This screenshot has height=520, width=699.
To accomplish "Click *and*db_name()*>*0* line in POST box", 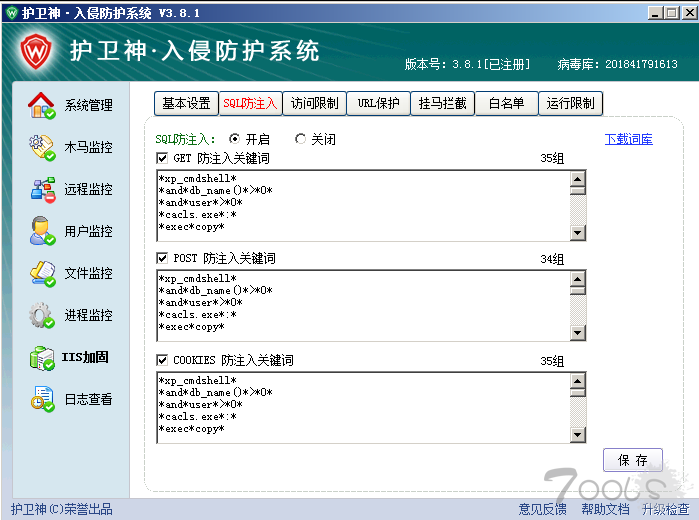I will coord(215,290).
